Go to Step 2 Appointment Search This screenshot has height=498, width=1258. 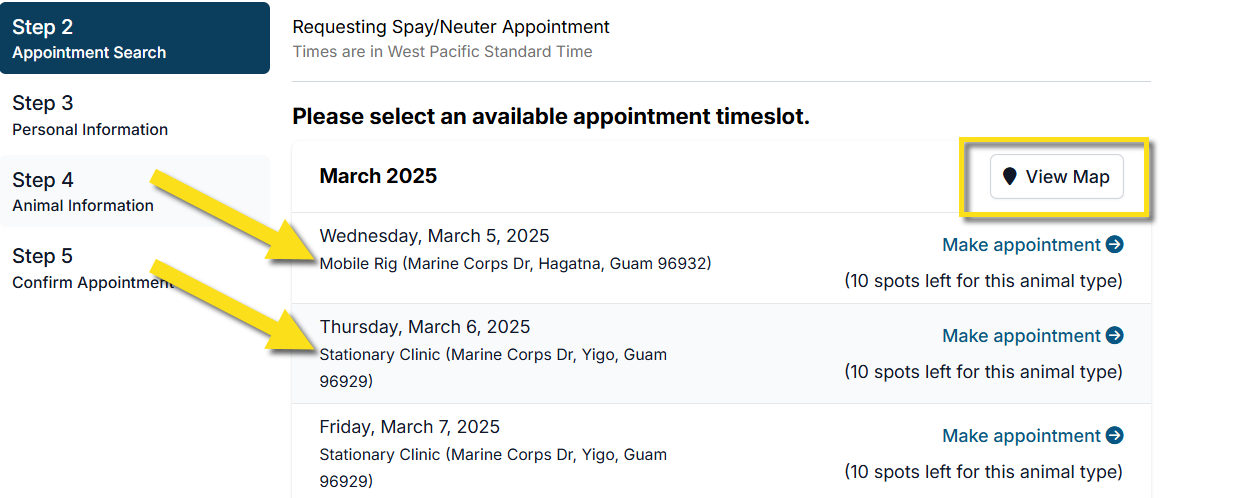click(134, 38)
